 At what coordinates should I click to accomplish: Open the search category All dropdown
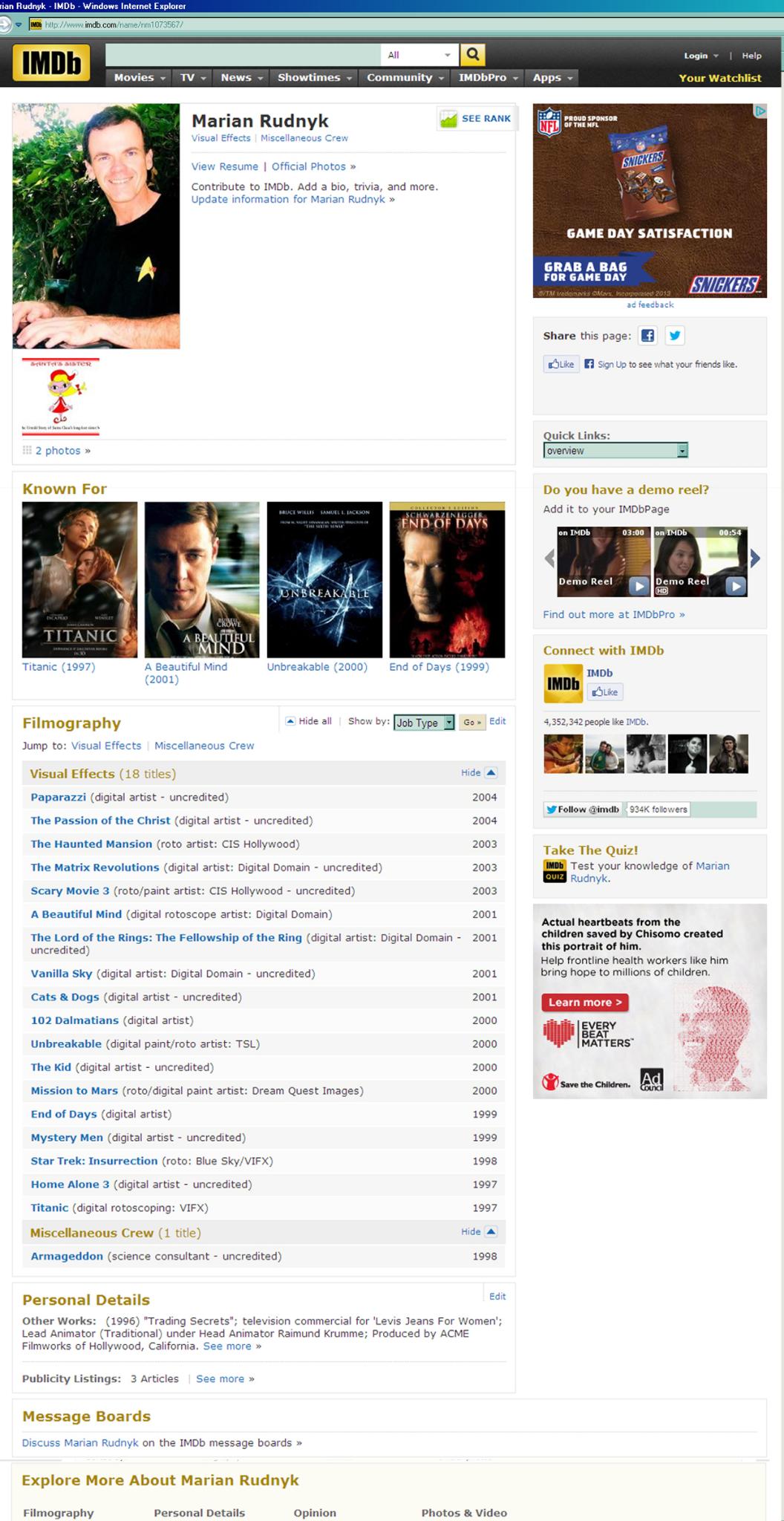click(x=419, y=55)
